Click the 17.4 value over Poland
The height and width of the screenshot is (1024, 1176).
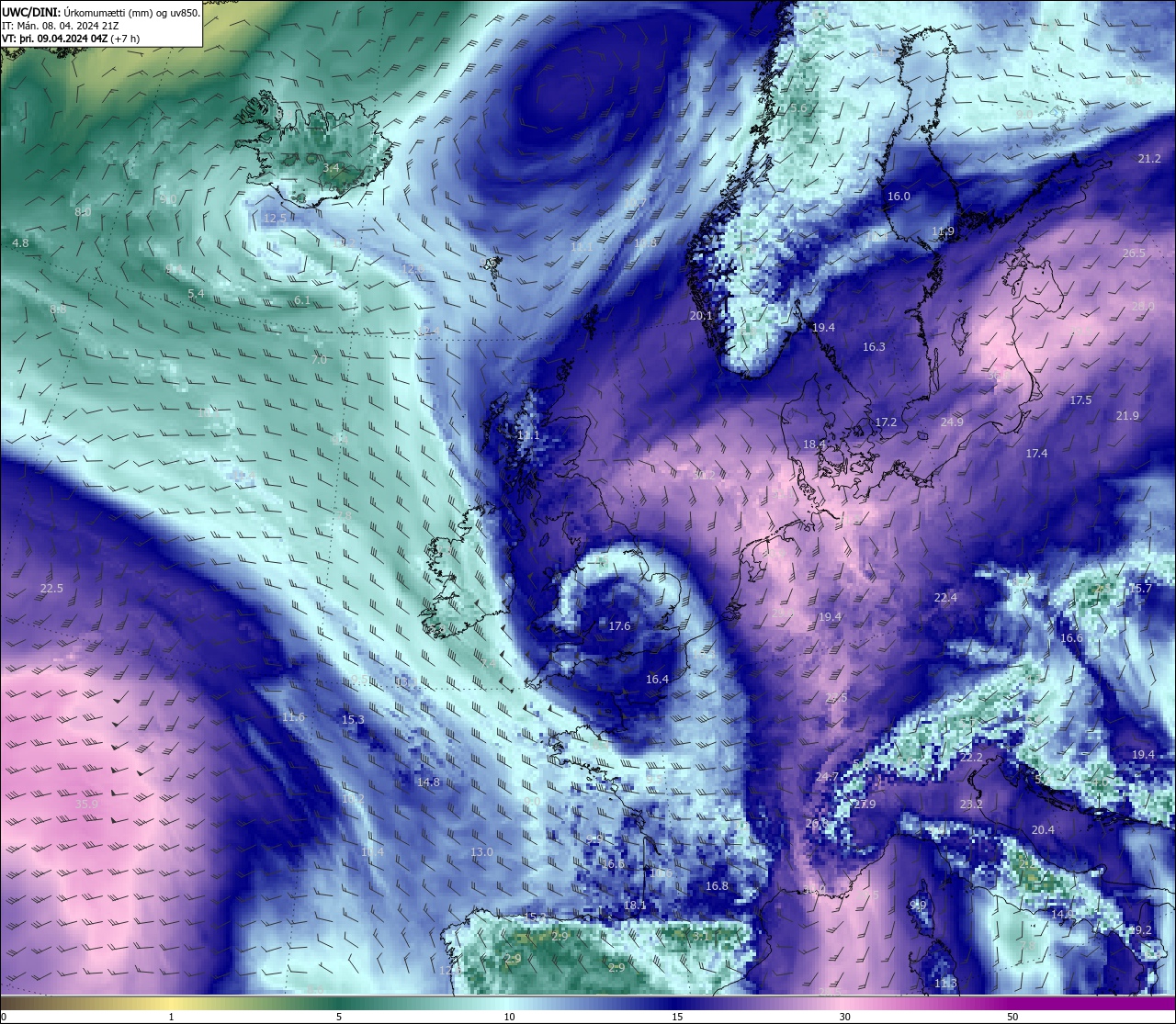pyautogui.click(x=1036, y=454)
